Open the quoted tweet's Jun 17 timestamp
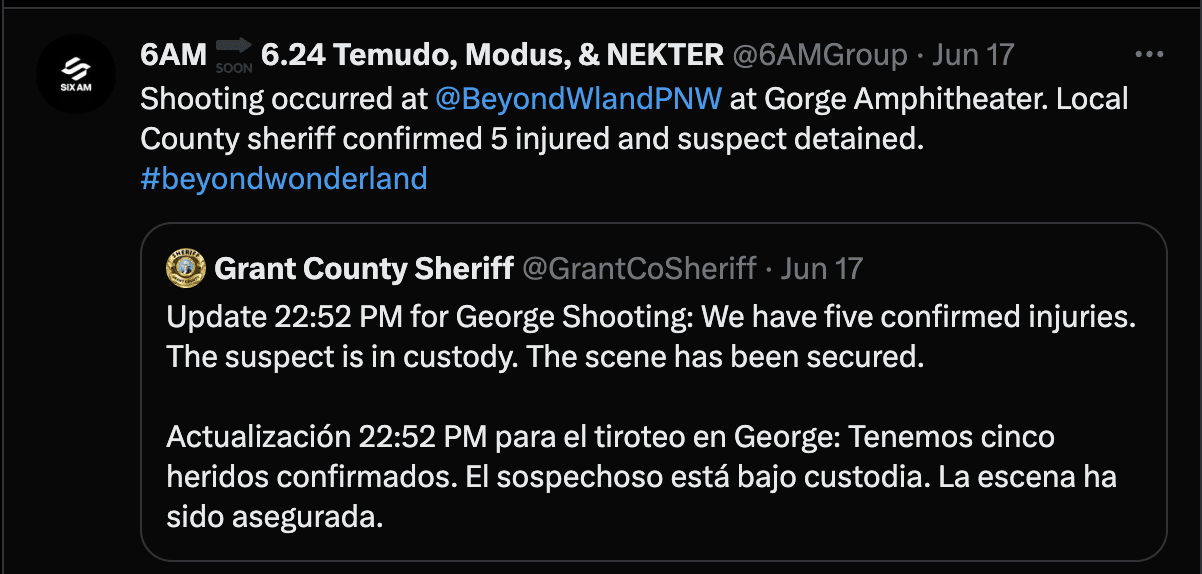Viewport: 1202px width, 574px height. (x=821, y=268)
